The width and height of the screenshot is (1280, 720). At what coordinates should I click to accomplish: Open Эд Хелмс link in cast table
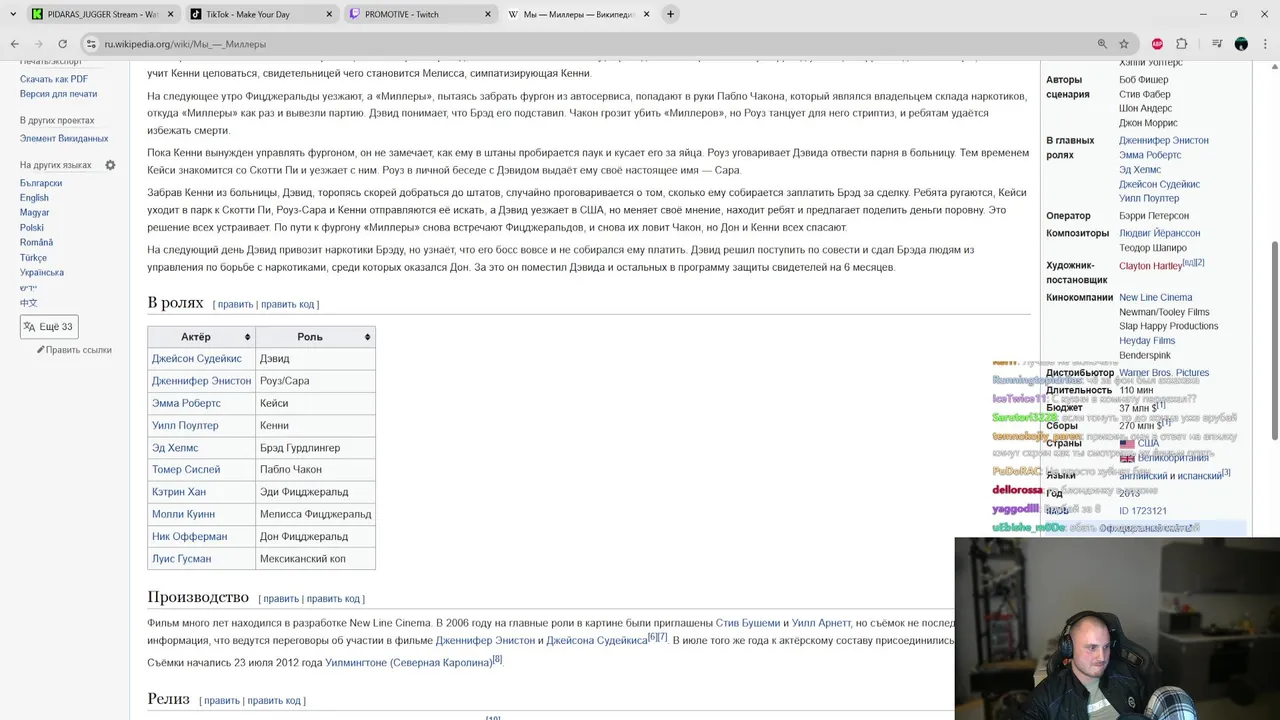click(x=175, y=448)
